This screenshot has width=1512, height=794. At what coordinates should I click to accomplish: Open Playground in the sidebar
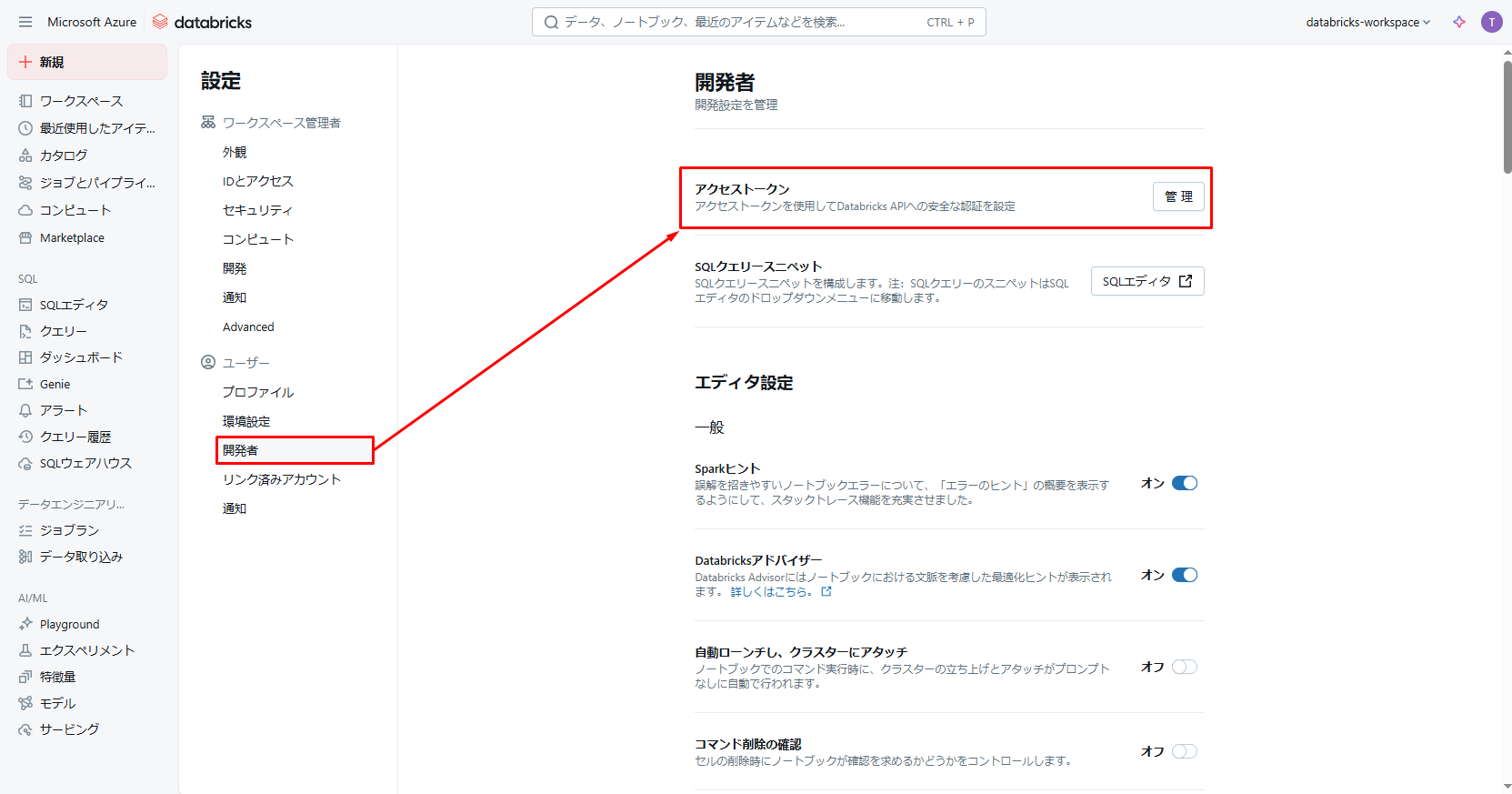(69, 624)
